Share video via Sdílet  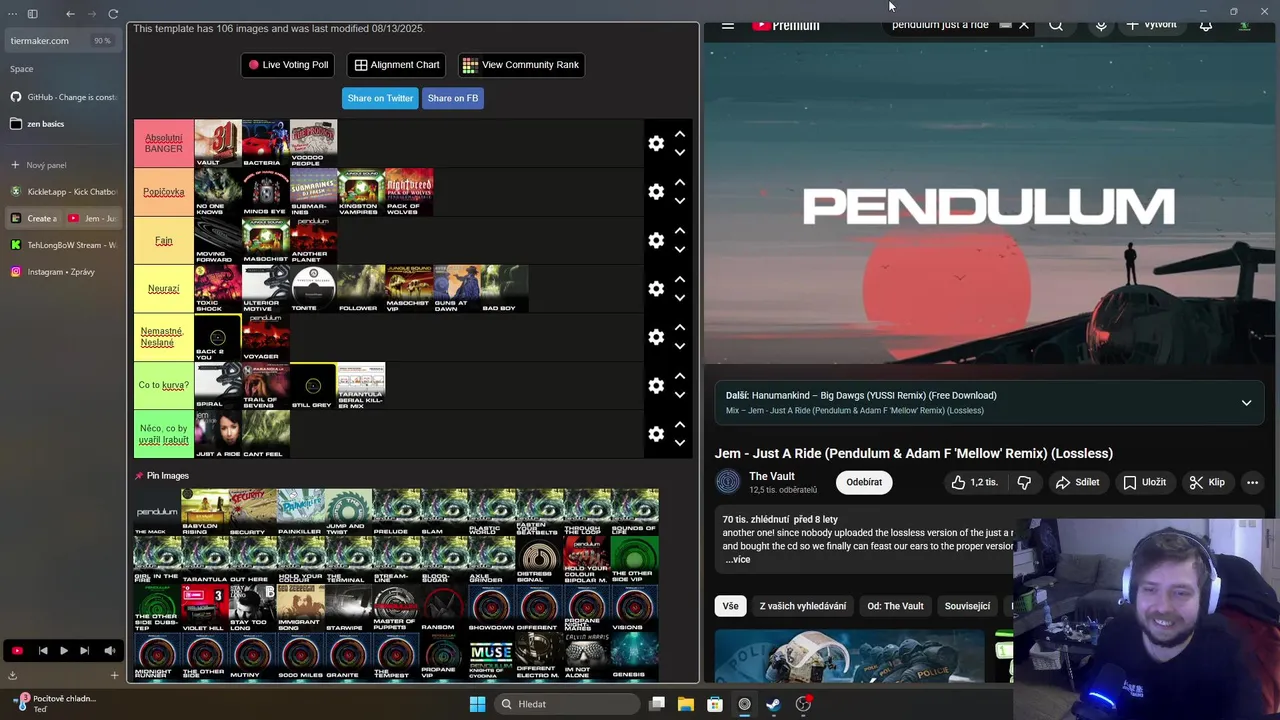tap(1077, 482)
